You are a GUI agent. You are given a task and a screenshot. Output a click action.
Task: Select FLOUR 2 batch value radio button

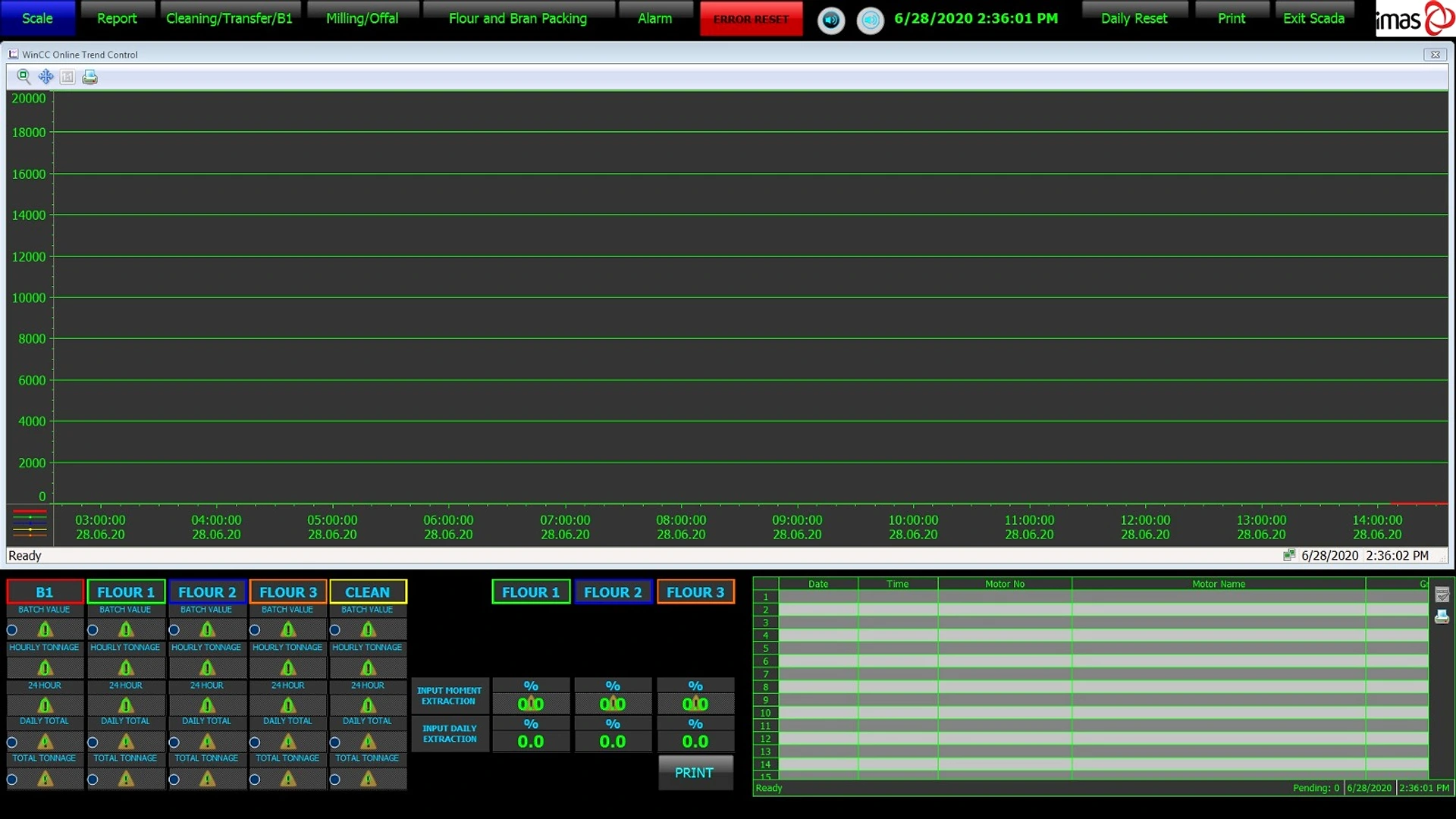pyautogui.click(x=174, y=630)
